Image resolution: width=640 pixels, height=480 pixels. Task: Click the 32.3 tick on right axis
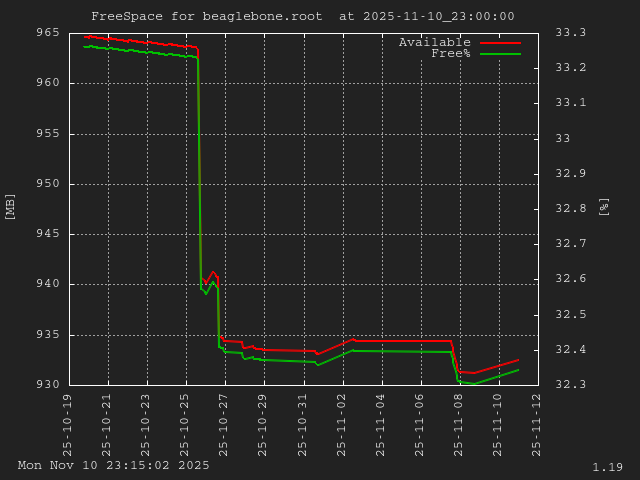coord(570,385)
